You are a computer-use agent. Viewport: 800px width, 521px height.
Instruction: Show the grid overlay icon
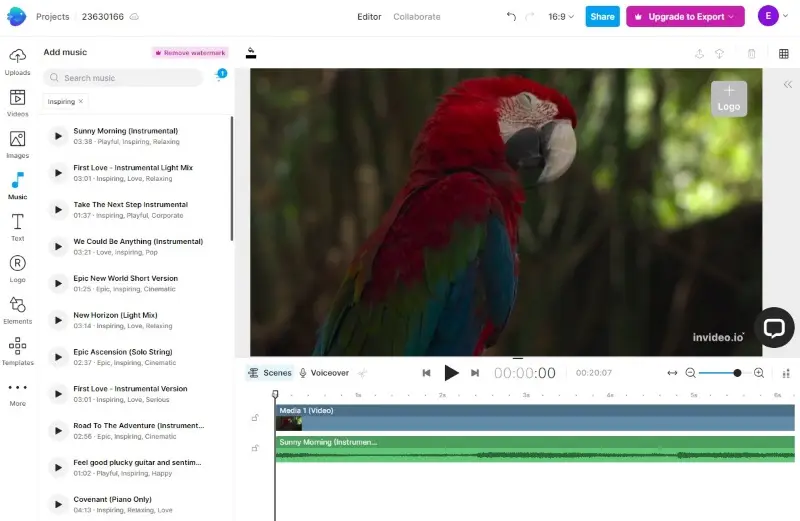(782, 54)
